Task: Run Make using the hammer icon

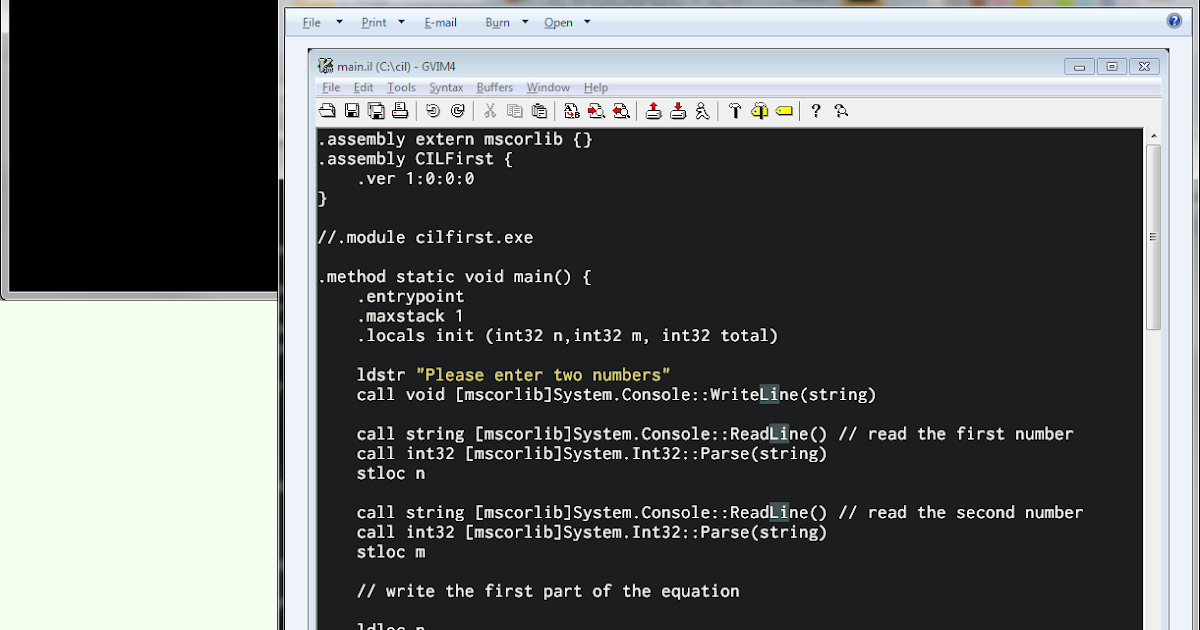Action: point(735,111)
